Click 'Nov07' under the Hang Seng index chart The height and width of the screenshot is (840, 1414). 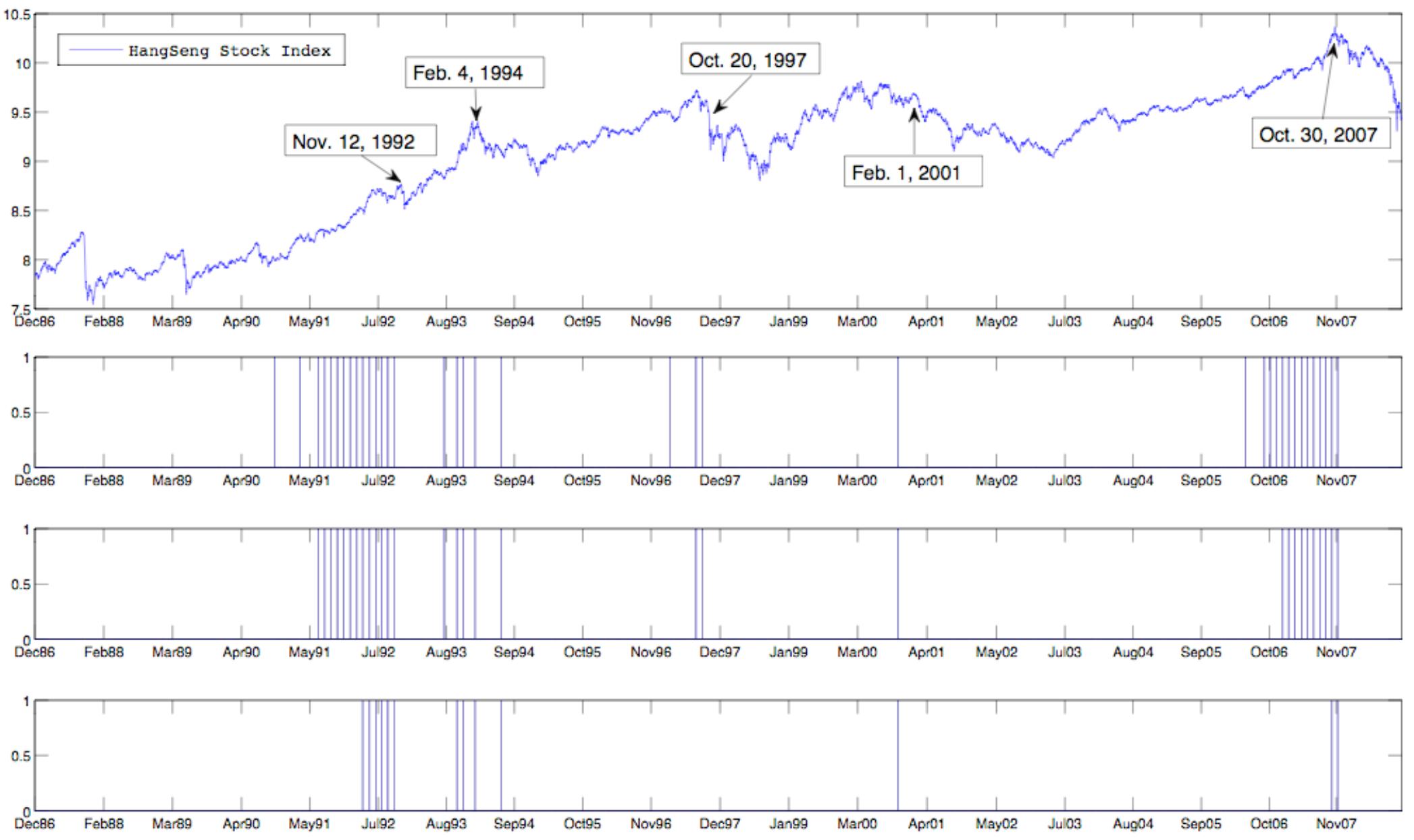tap(1336, 322)
